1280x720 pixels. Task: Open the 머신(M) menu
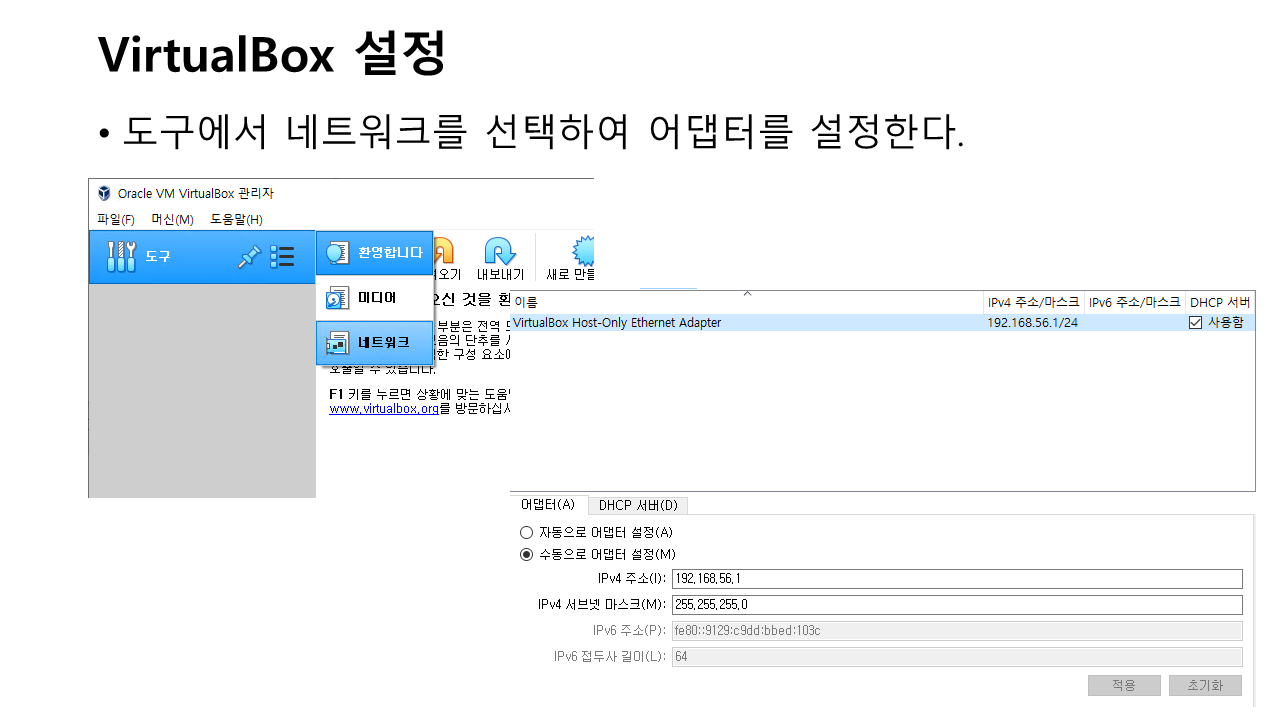pyautogui.click(x=172, y=220)
